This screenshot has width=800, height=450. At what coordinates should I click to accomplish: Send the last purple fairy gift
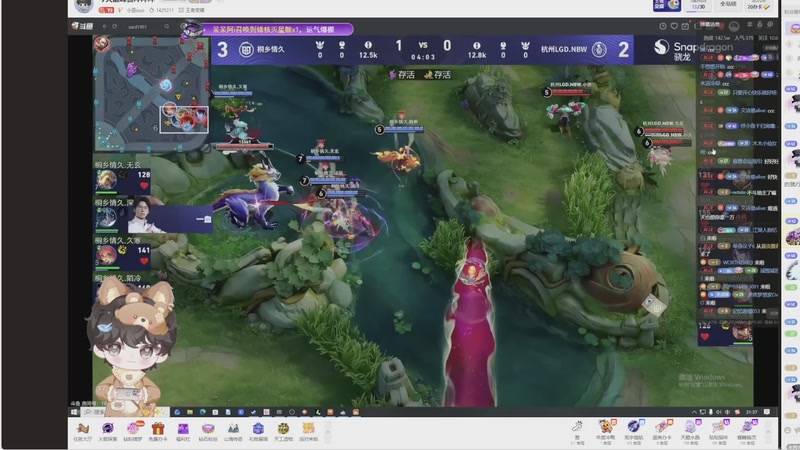coord(746,431)
